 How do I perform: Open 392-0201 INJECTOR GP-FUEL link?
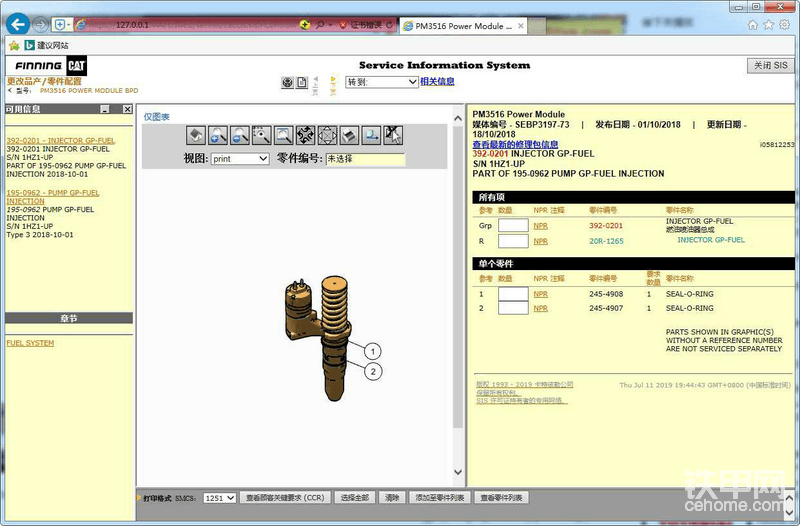click(x=61, y=140)
